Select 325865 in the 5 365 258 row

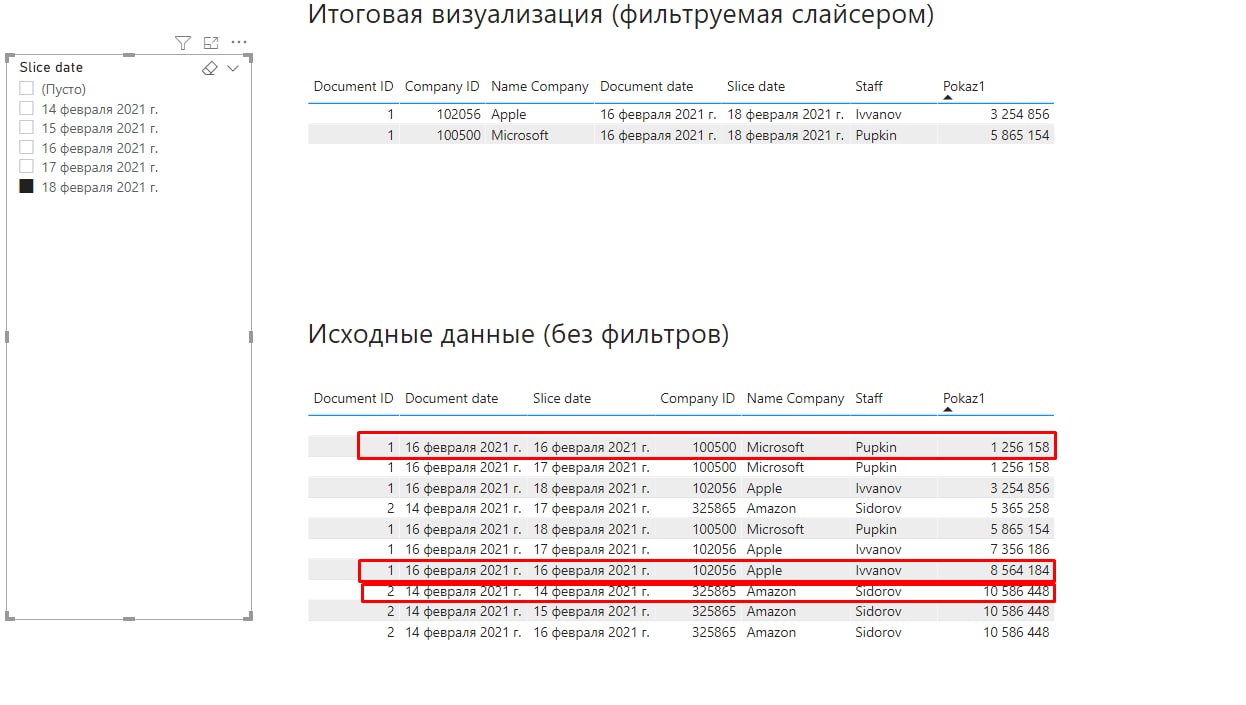(x=714, y=508)
